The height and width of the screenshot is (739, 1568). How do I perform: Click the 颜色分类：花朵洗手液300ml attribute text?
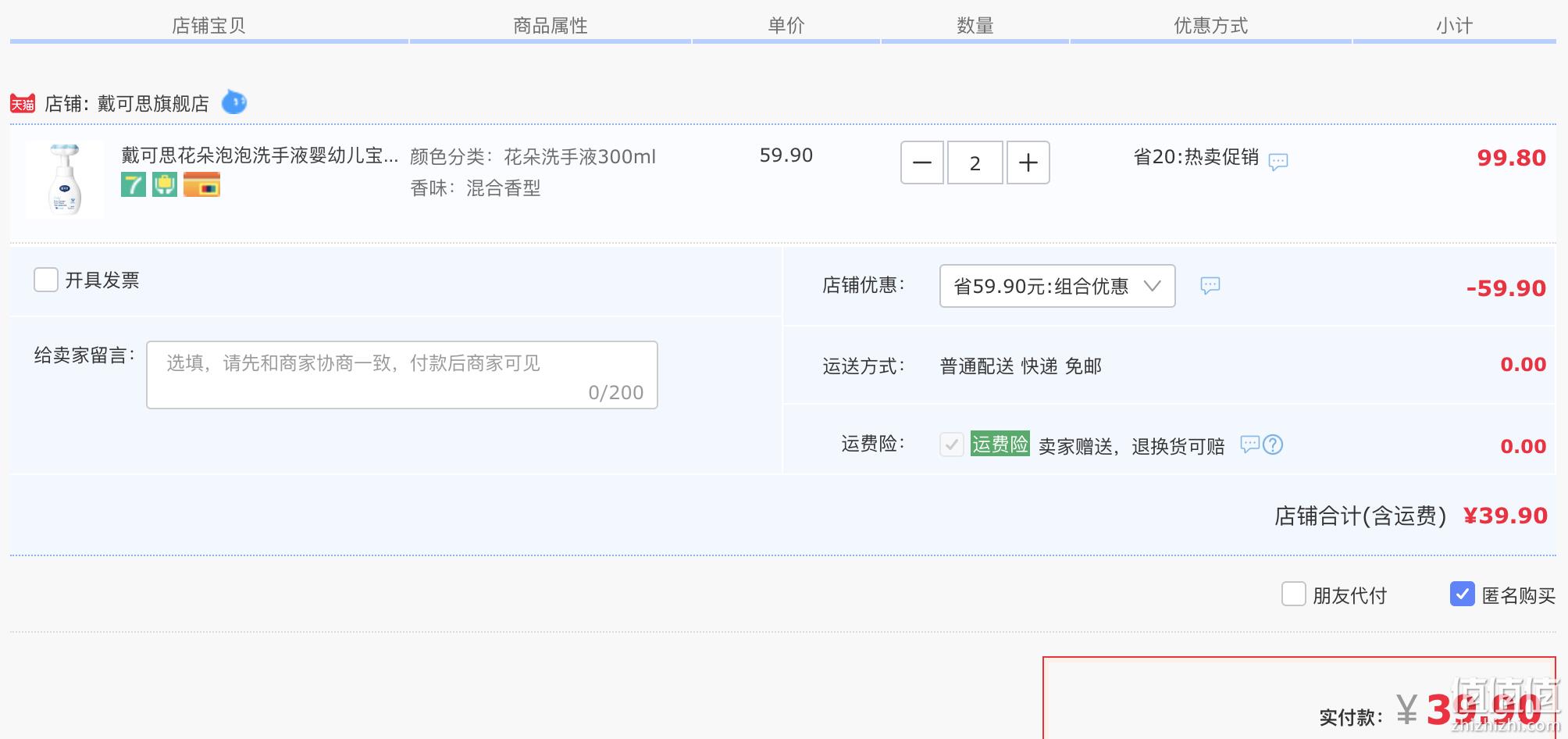pos(533,157)
